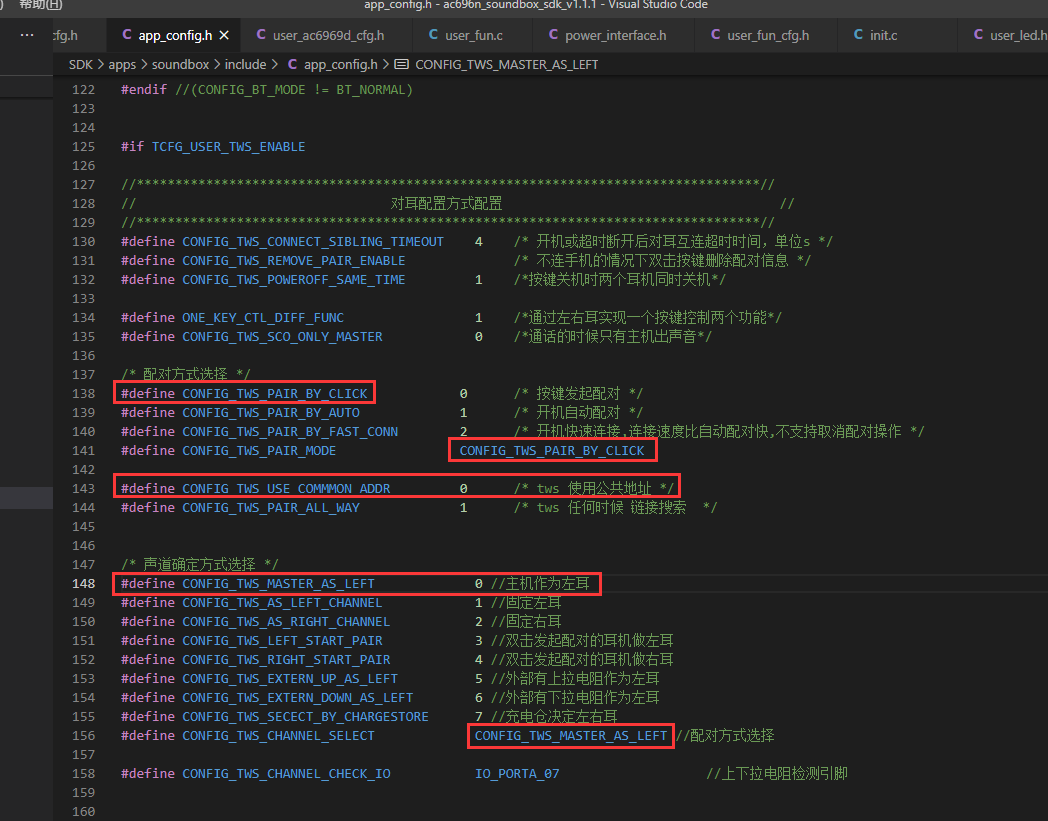Open the app_config.h breadcrumb file list
Screen dimensions: 1048x821
(x=333, y=65)
